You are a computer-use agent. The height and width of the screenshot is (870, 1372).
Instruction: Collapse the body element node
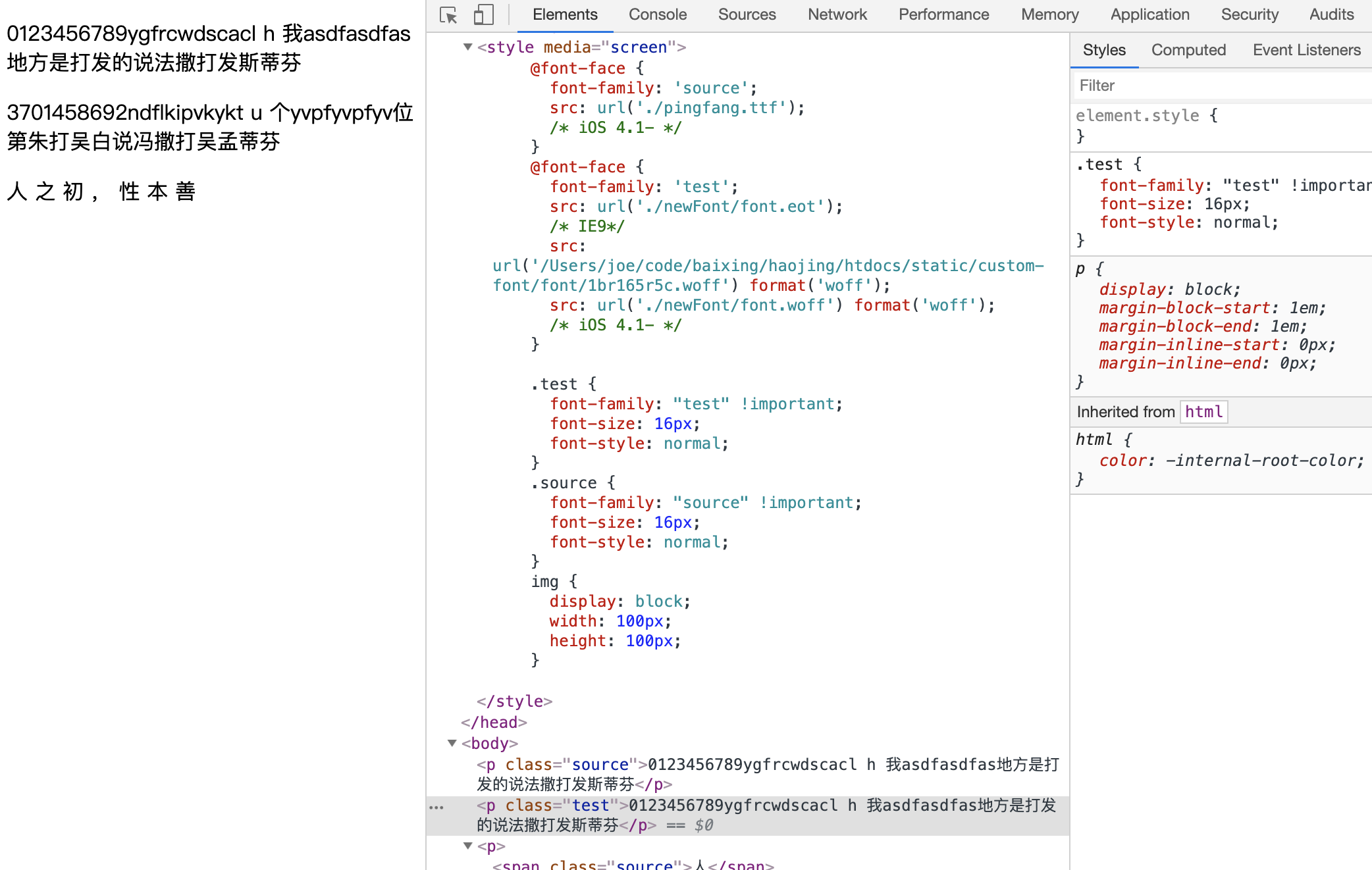click(x=452, y=743)
